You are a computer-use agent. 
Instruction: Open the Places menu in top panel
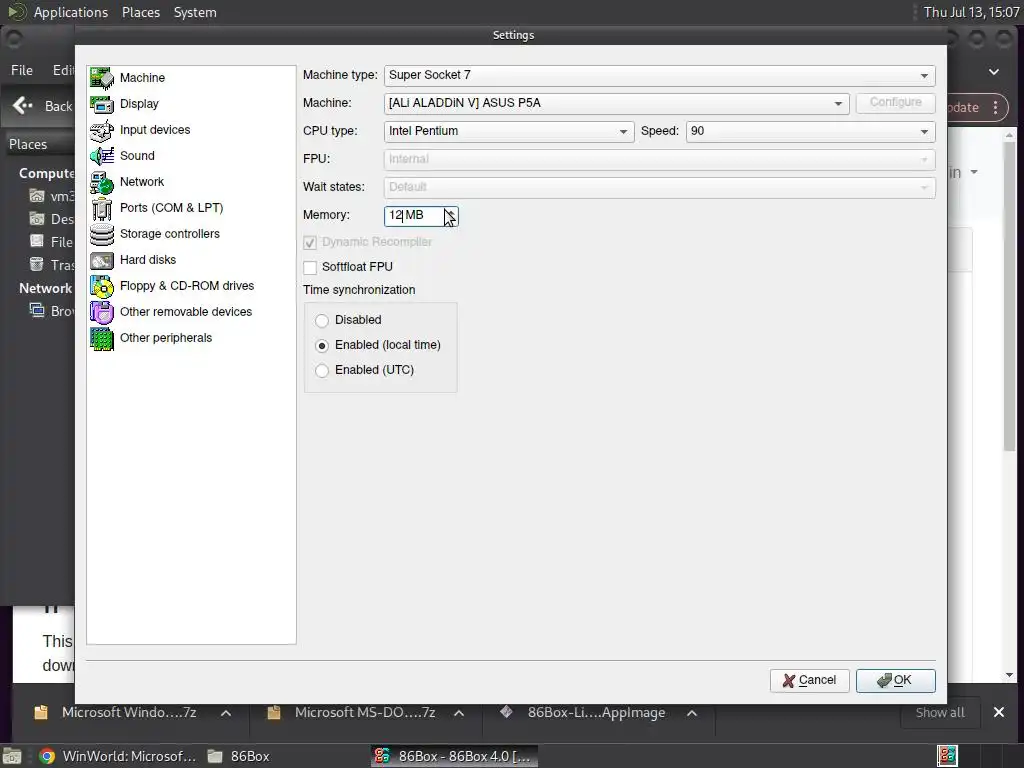point(140,12)
